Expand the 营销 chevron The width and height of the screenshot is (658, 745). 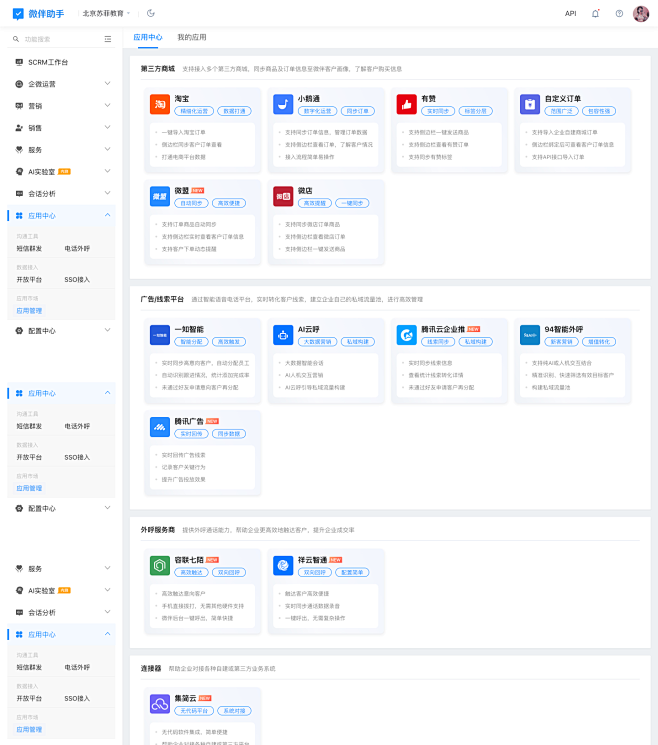(x=107, y=105)
